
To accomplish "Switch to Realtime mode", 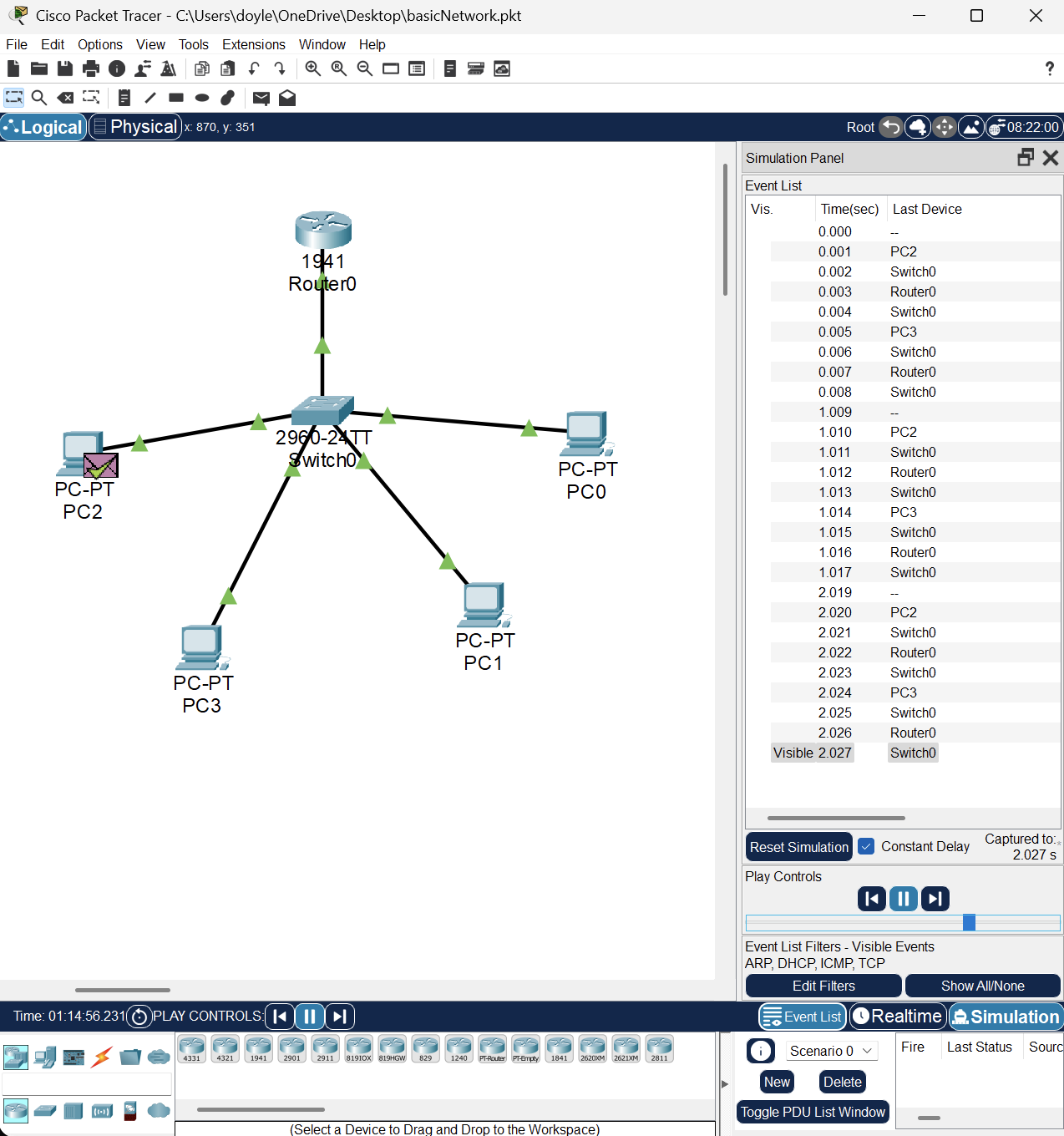I will [x=898, y=1017].
